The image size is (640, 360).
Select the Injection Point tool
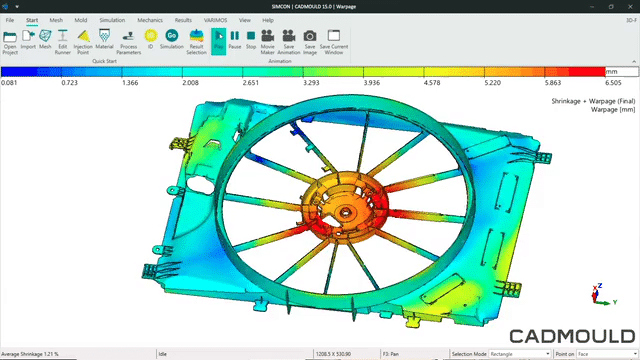83,42
